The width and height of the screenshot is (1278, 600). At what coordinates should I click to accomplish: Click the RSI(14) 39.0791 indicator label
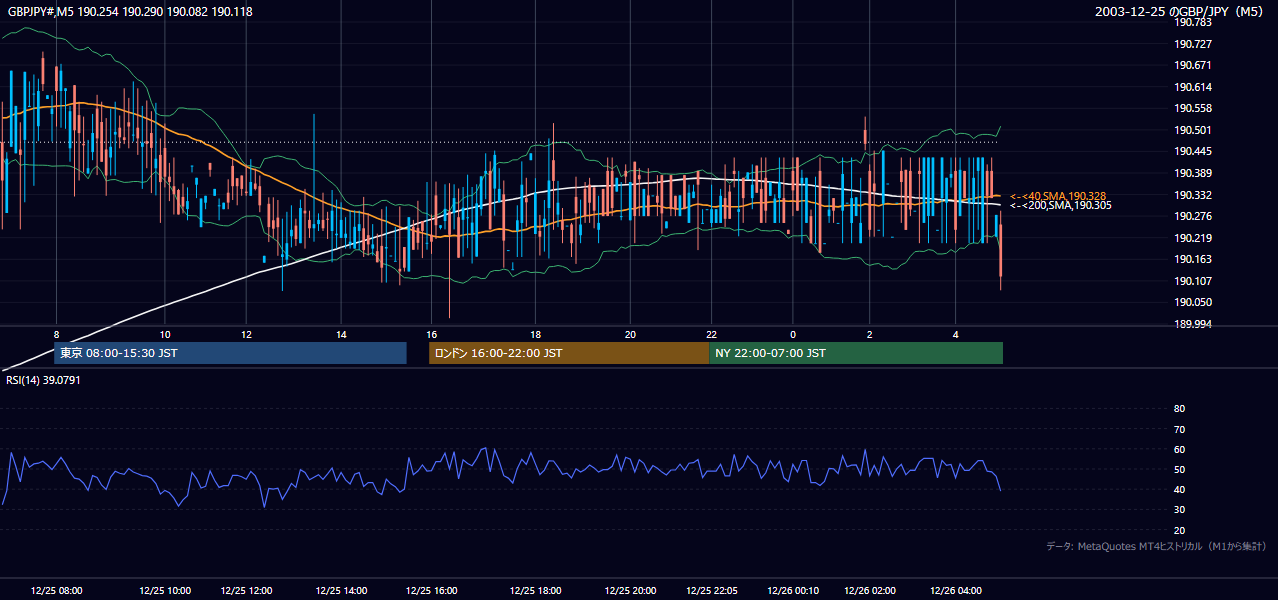43,380
